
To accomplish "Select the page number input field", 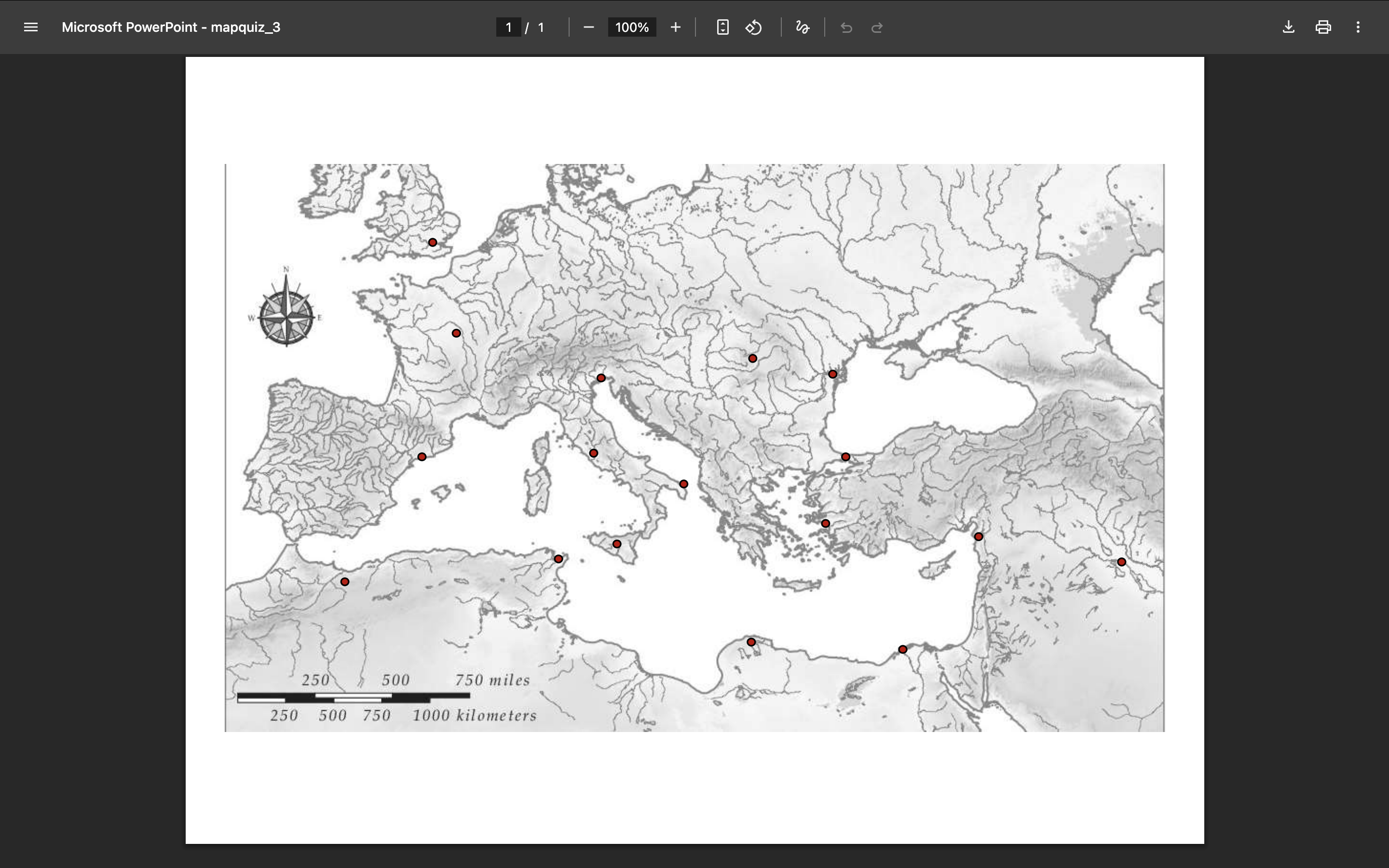I will click(508, 27).
